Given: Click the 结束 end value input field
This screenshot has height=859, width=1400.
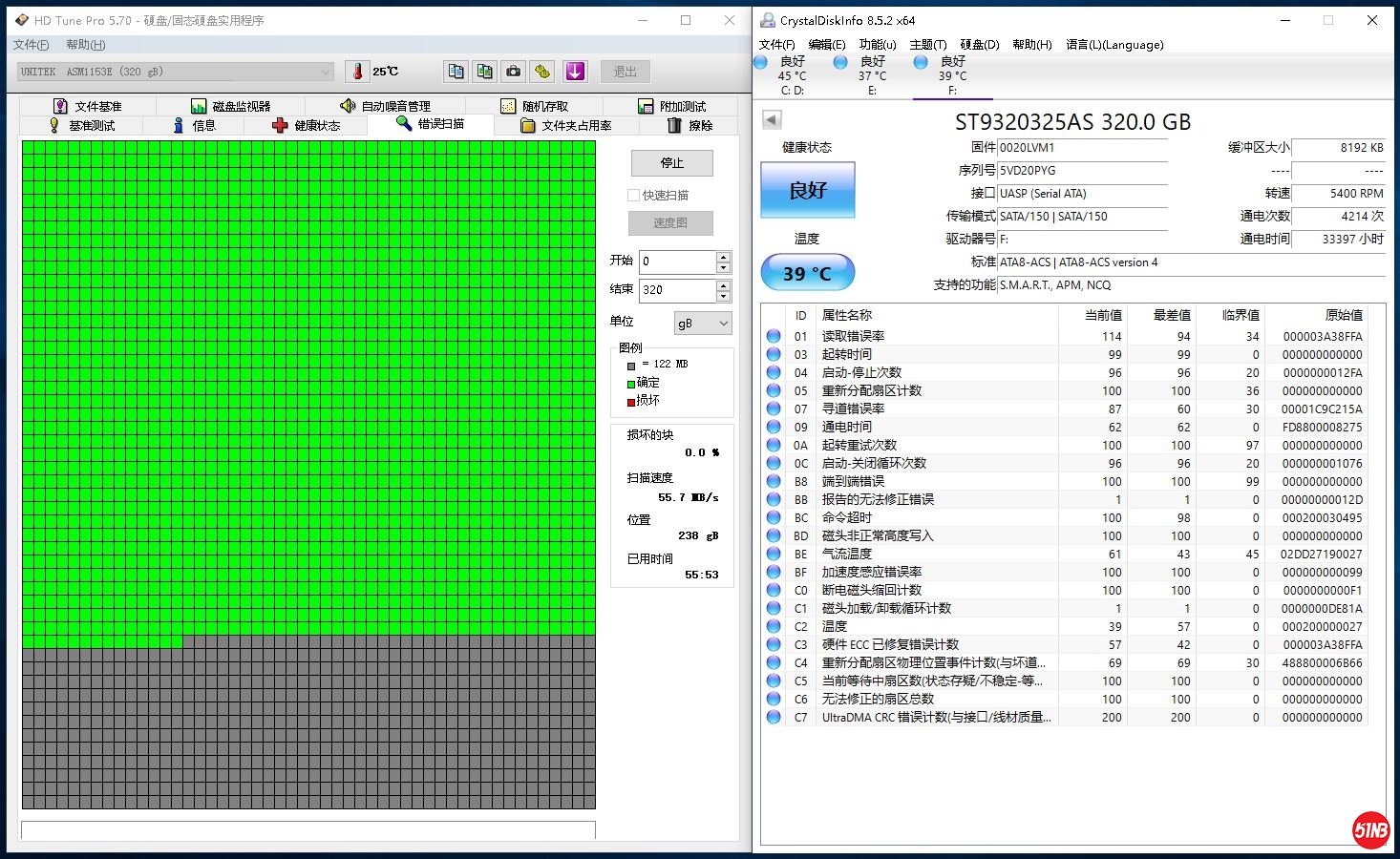Looking at the screenshot, I should pyautogui.click(x=676, y=290).
